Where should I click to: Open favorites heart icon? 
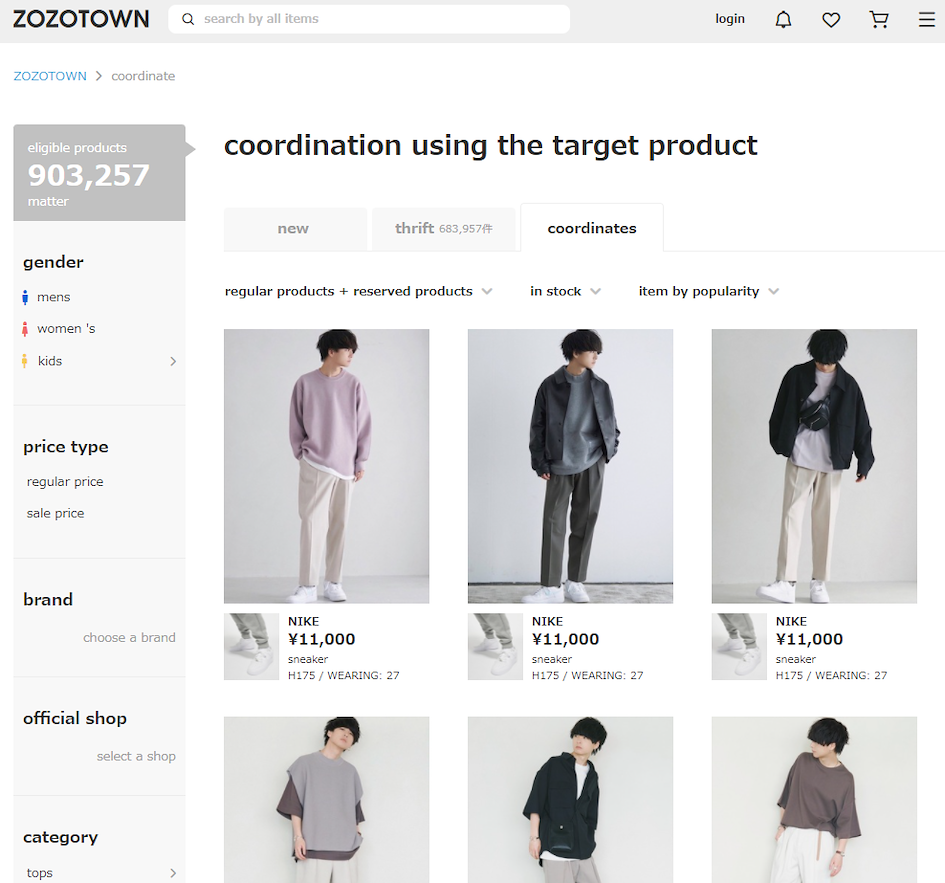click(x=831, y=20)
